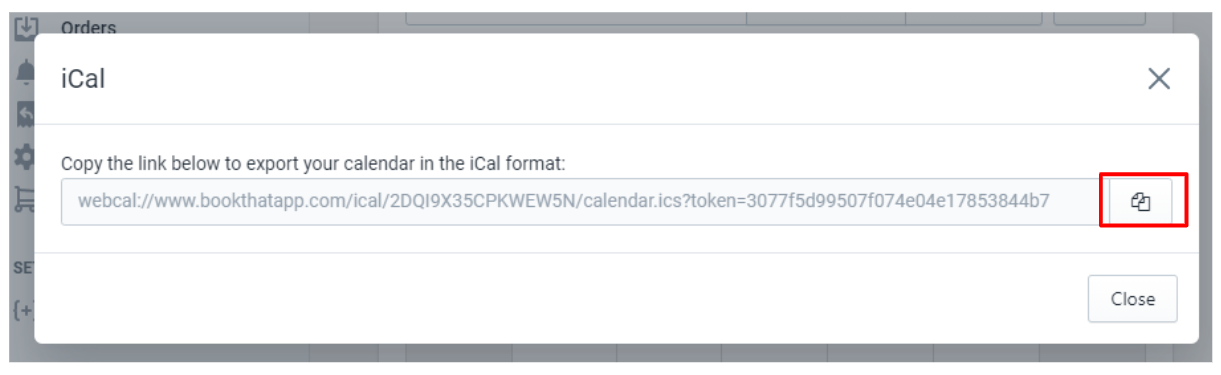The image size is (1221, 375).
Task: Click the curly-brace plus icon in sidebar
Action: 23,309
